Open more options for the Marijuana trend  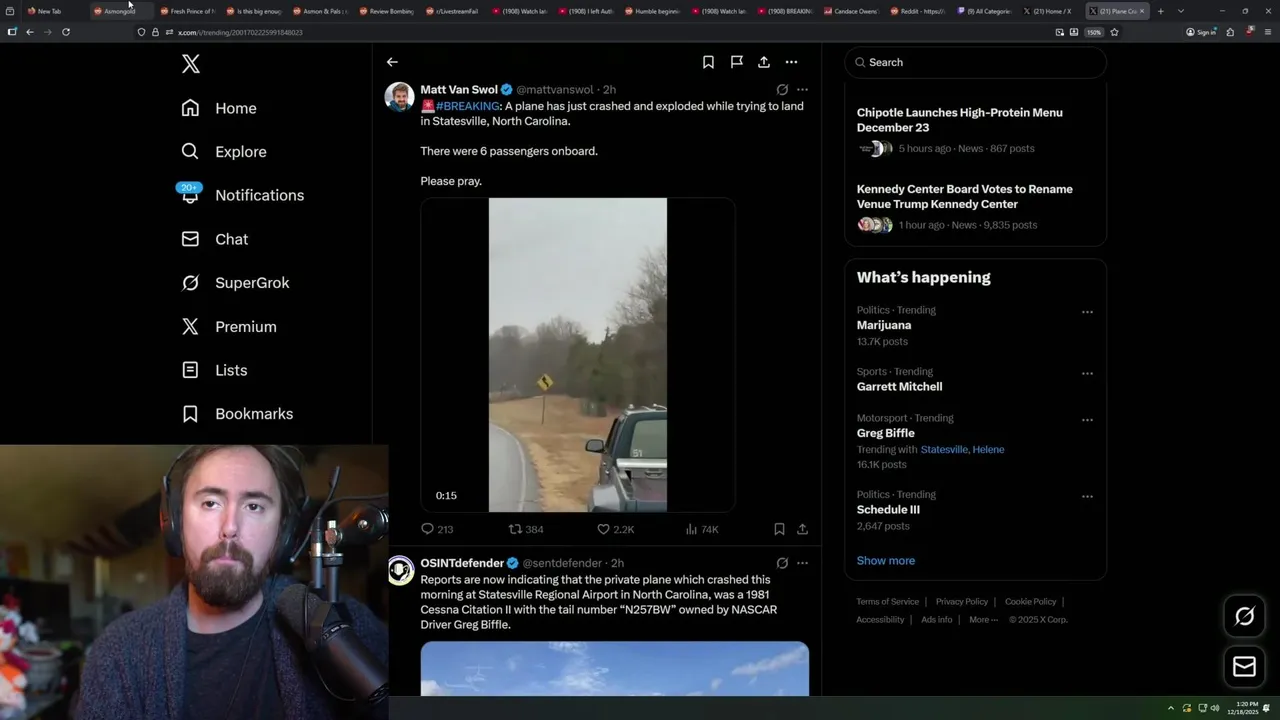(1087, 312)
